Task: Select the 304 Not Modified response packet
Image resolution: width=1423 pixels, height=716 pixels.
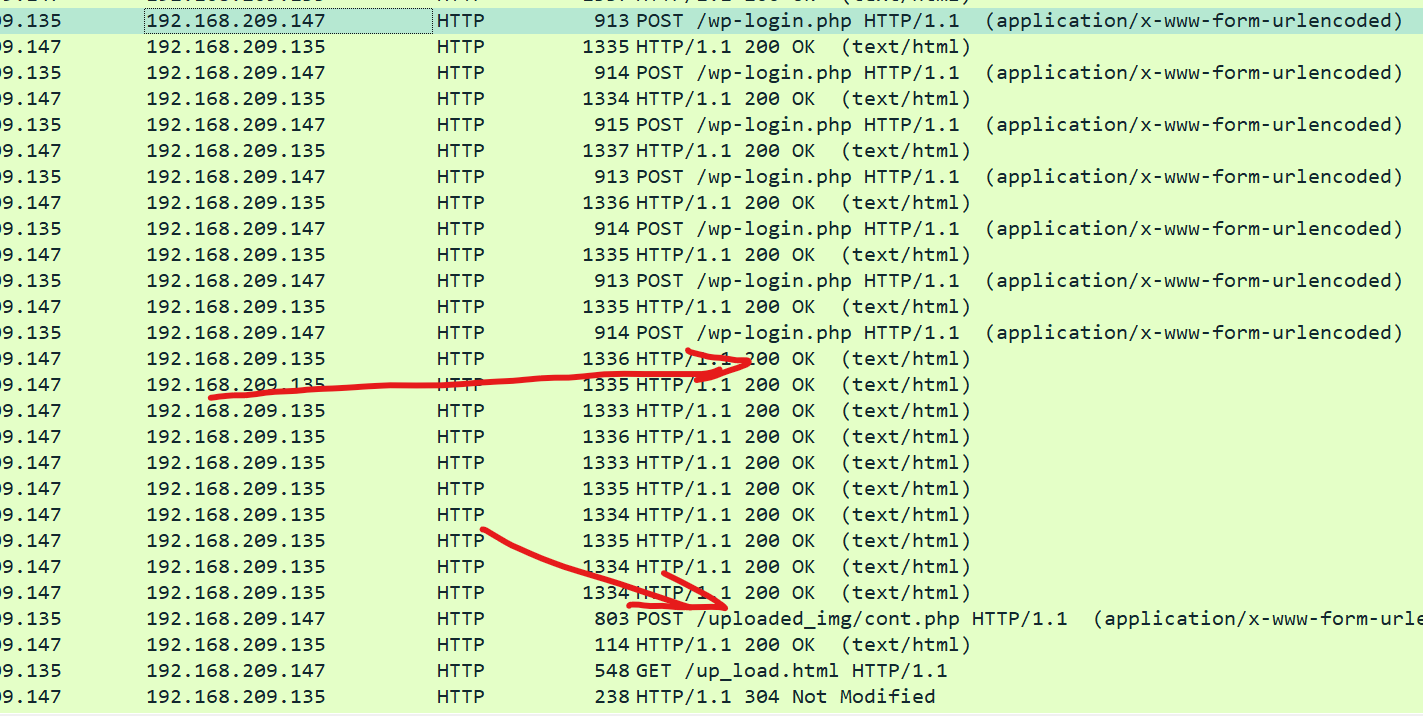Action: (711, 697)
